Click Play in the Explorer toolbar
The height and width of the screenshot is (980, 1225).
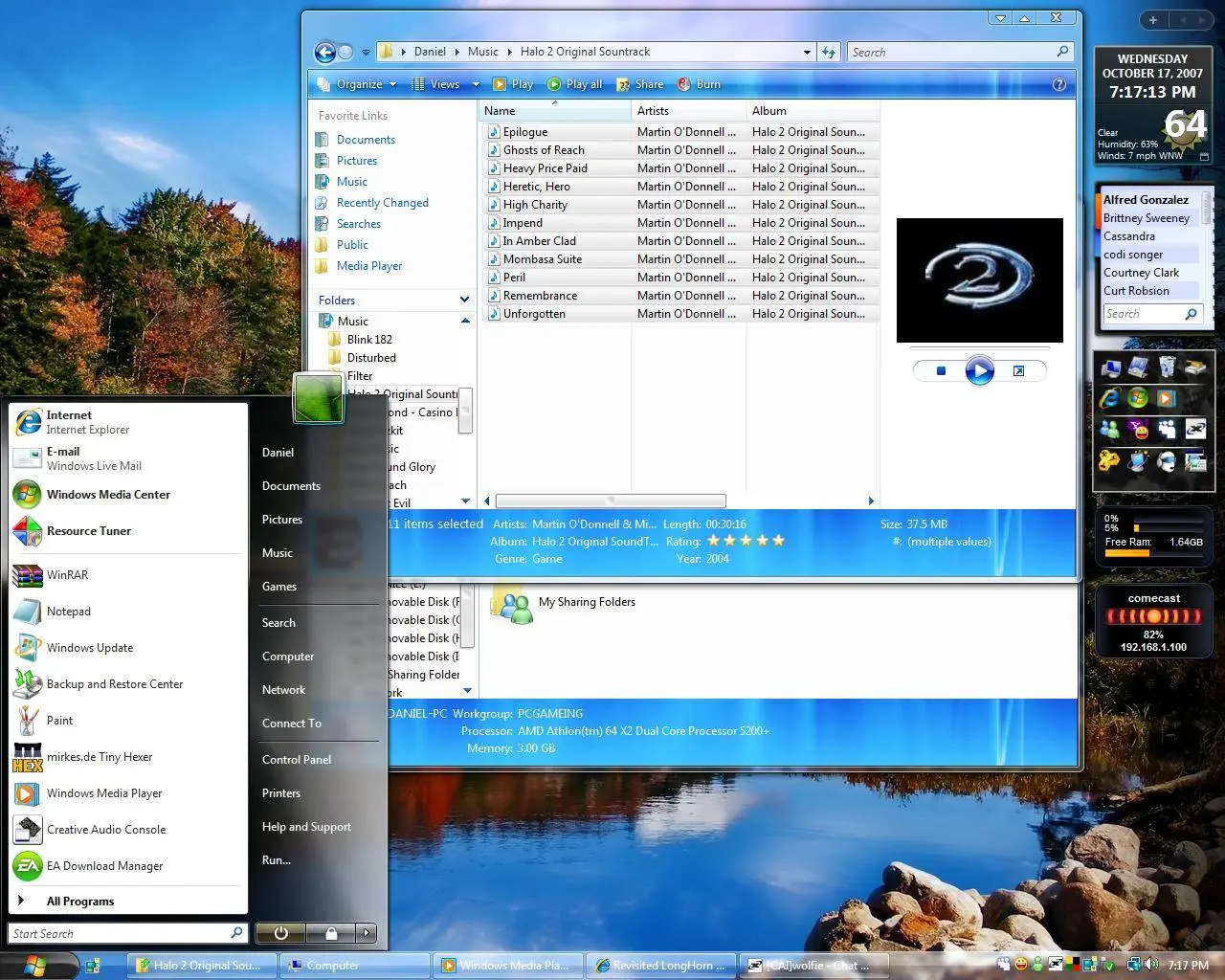pos(513,84)
